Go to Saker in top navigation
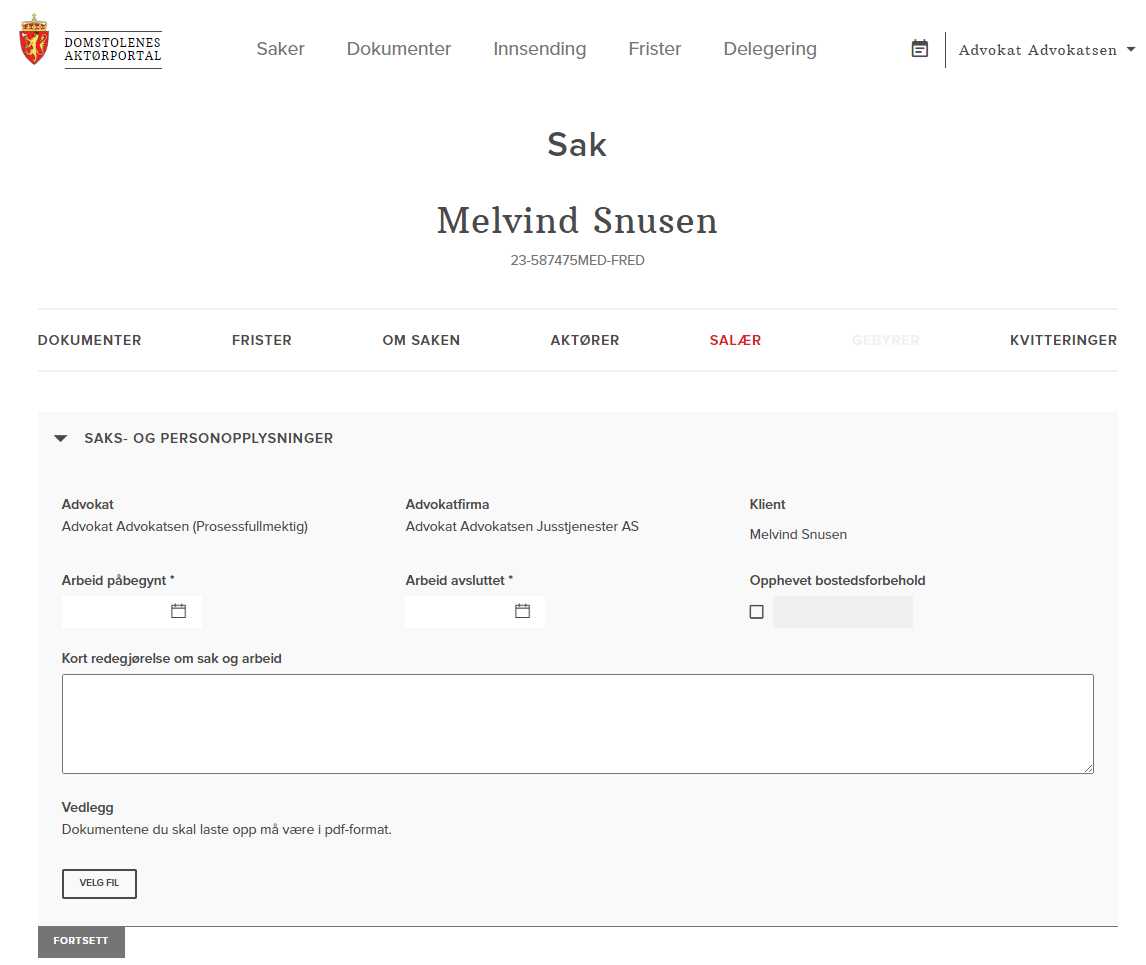The height and width of the screenshot is (965, 1146). coord(280,49)
